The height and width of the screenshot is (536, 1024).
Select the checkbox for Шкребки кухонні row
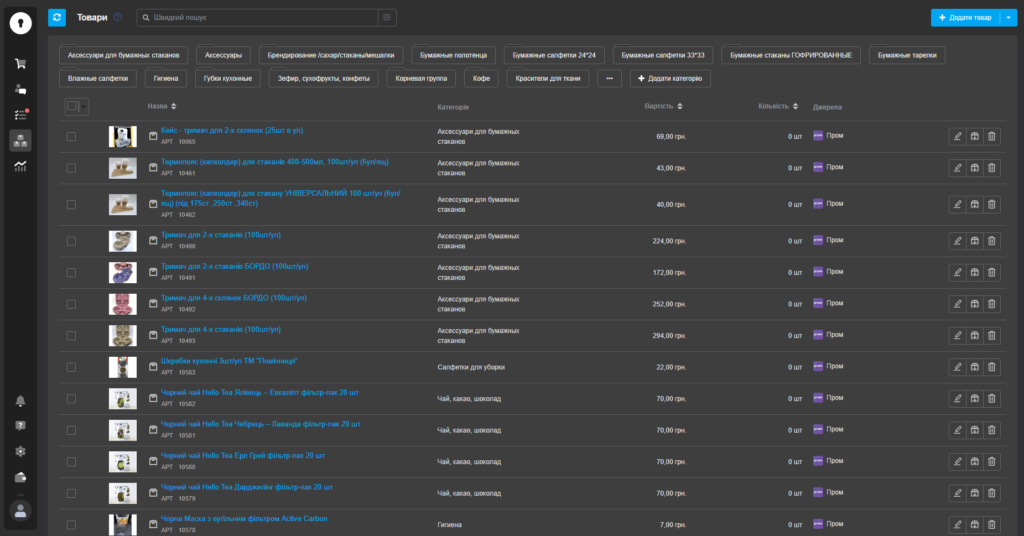(x=71, y=367)
